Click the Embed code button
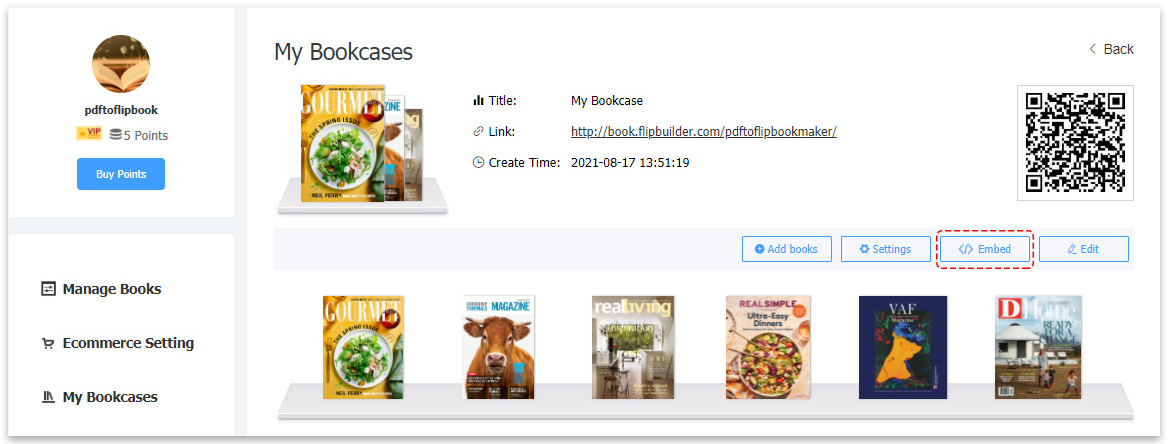1172x444 pixels. pyautogui.click(x=984, y=249)
